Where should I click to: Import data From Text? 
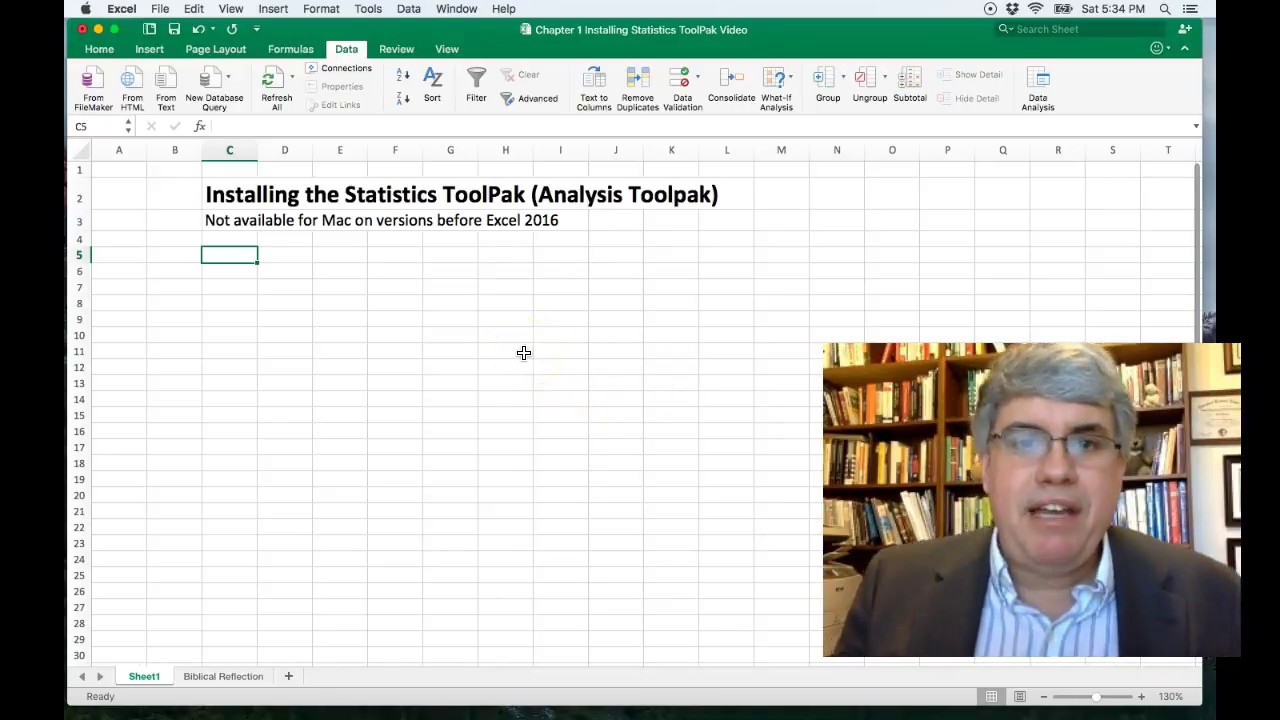tap(166, 89)
